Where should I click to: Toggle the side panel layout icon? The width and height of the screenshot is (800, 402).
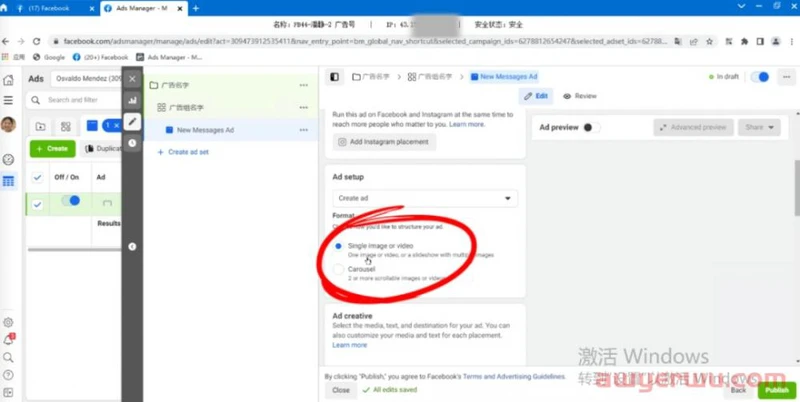(334, 77)
